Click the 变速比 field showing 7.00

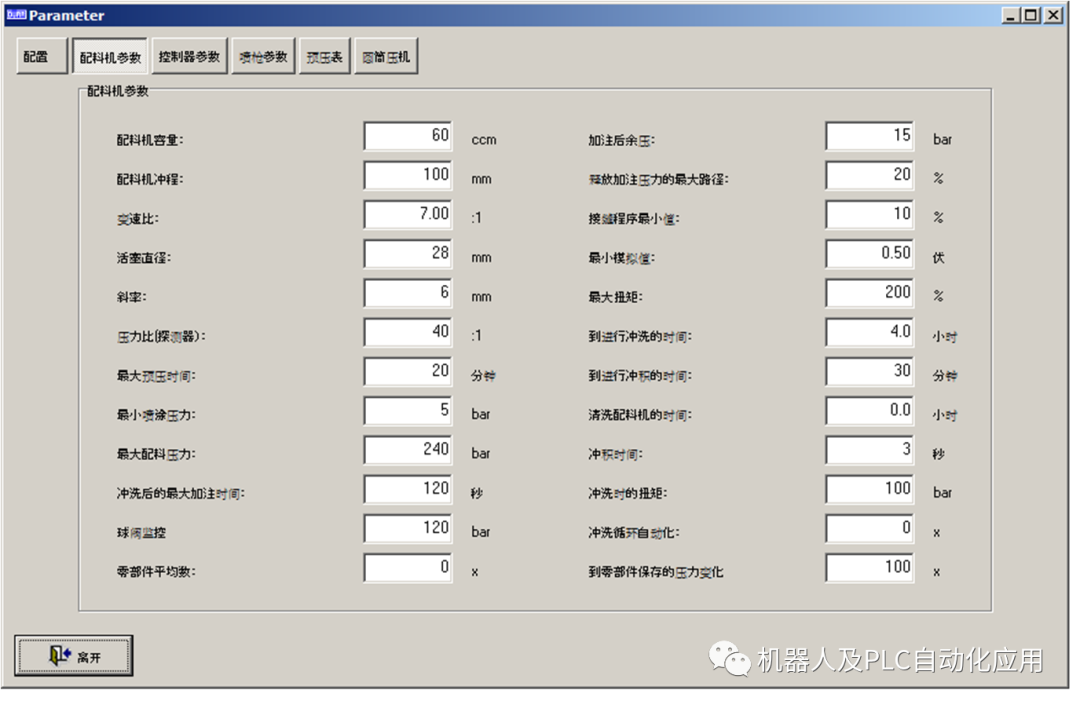(x=407, y=214)
